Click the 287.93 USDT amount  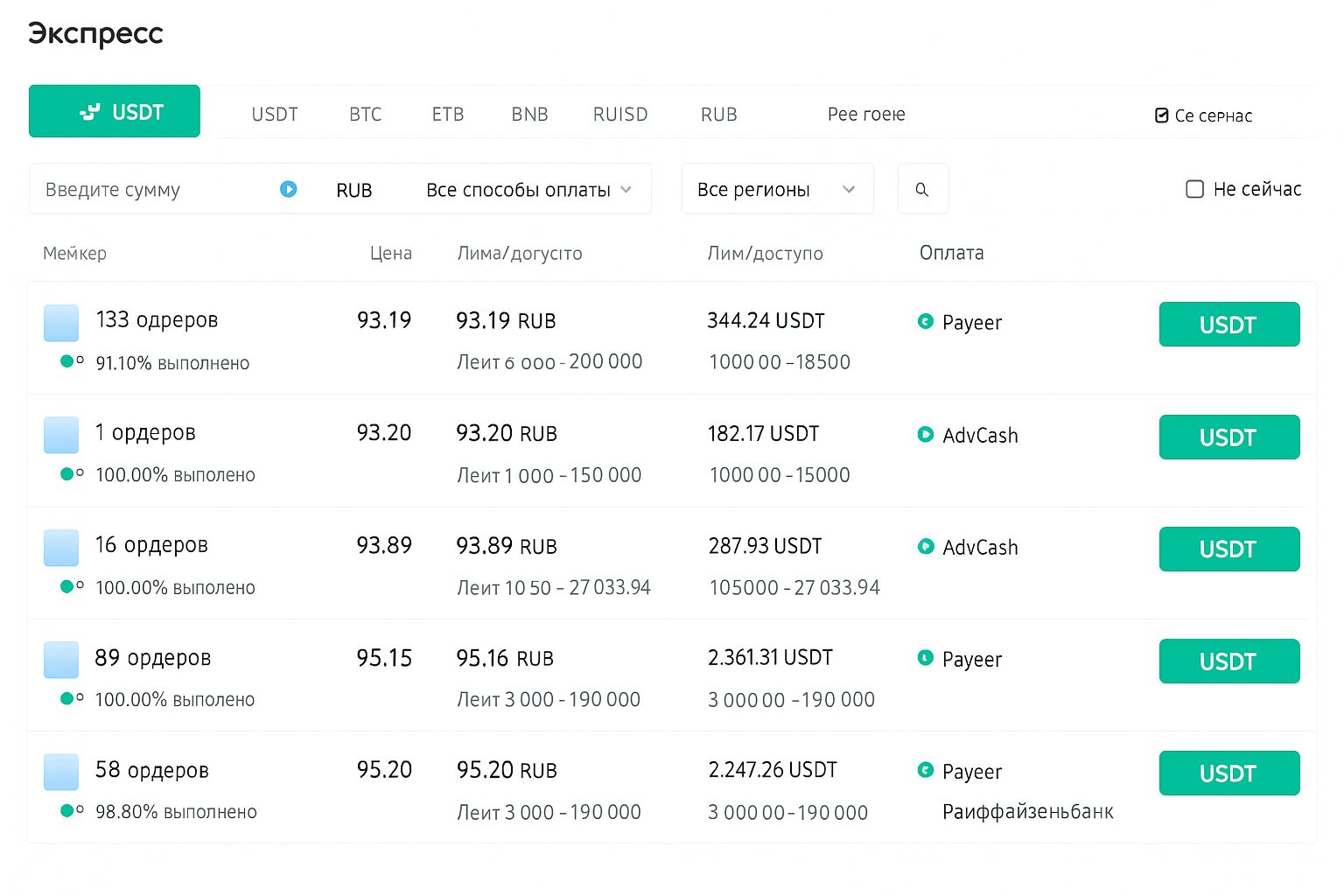765,546
